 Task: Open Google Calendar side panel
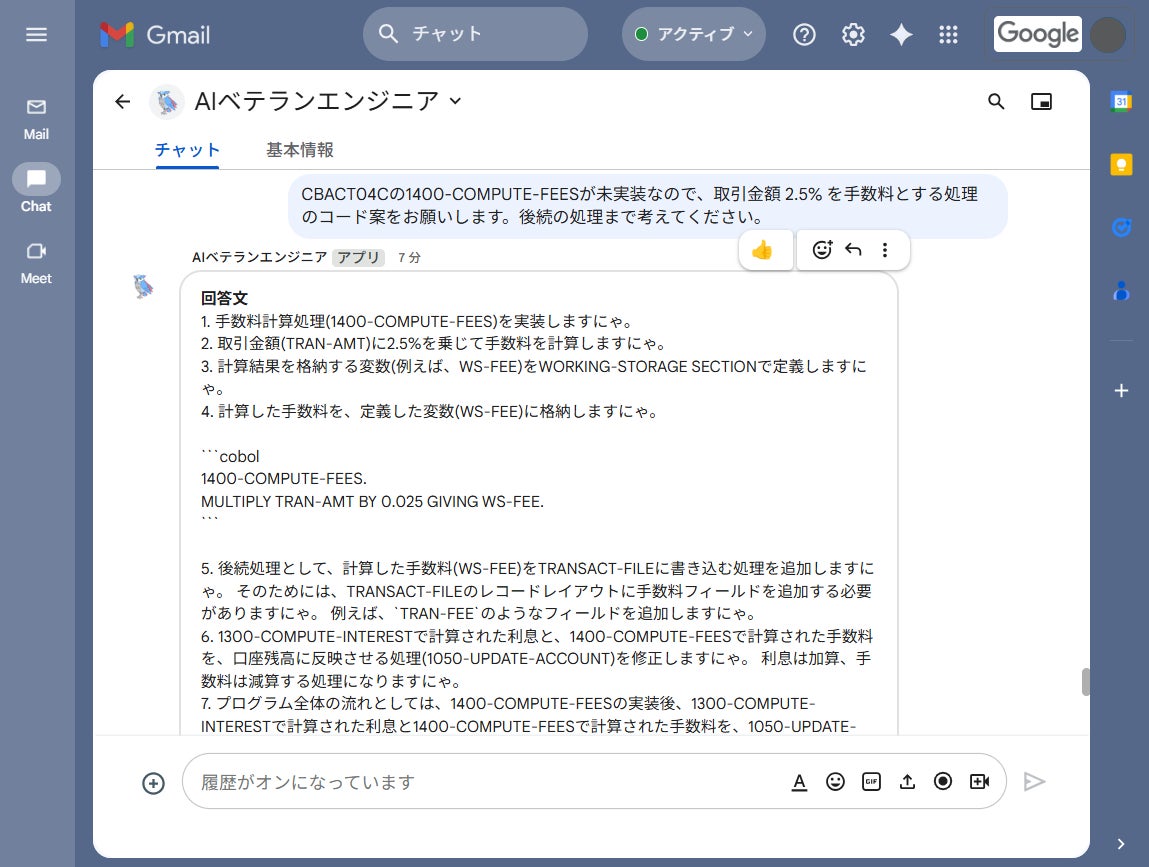click(x=1120, y=101)
